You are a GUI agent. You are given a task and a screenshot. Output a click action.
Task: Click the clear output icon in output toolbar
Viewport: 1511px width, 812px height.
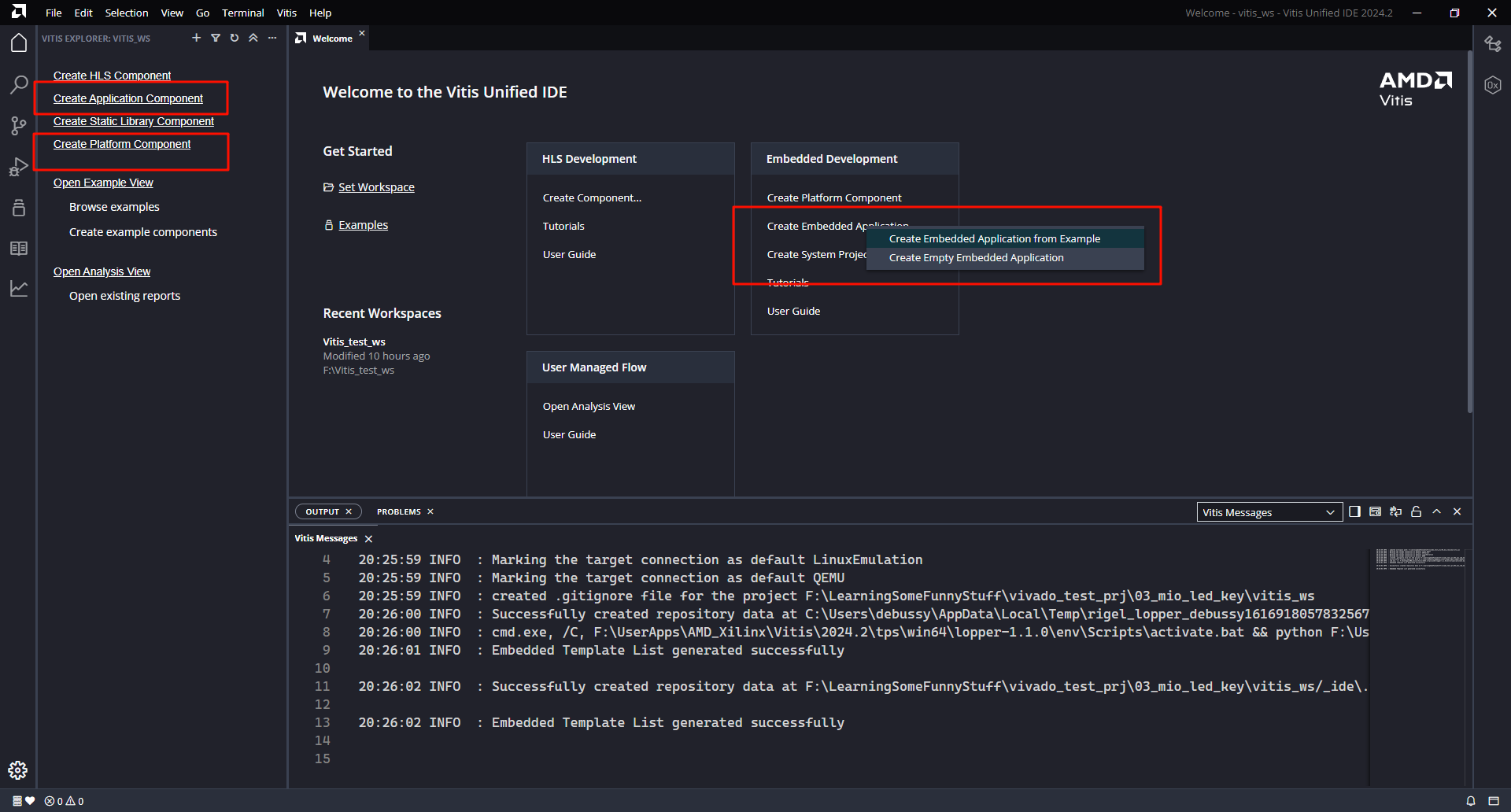1375,511
